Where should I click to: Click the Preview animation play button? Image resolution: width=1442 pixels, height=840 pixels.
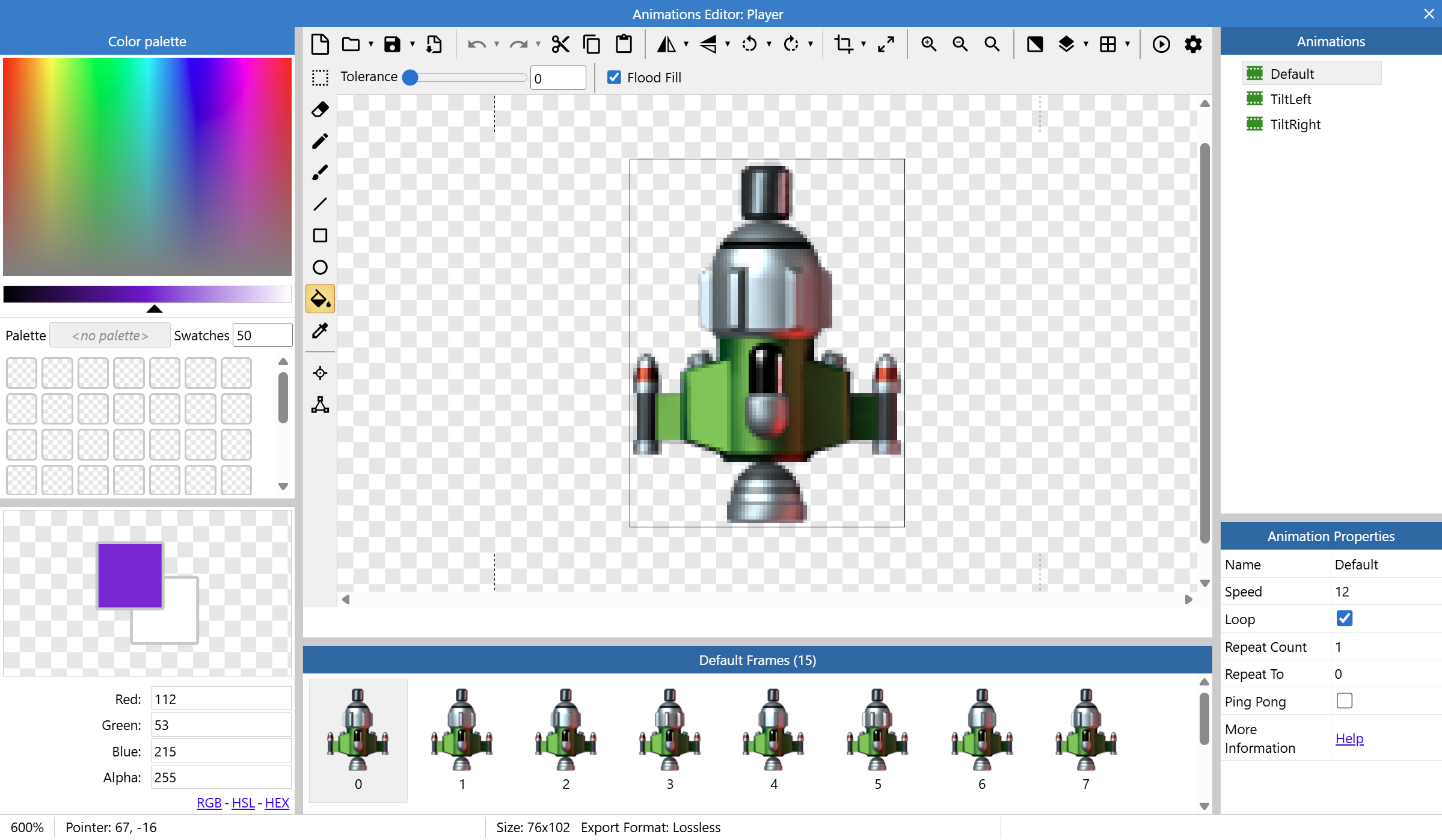point(1161,44)
